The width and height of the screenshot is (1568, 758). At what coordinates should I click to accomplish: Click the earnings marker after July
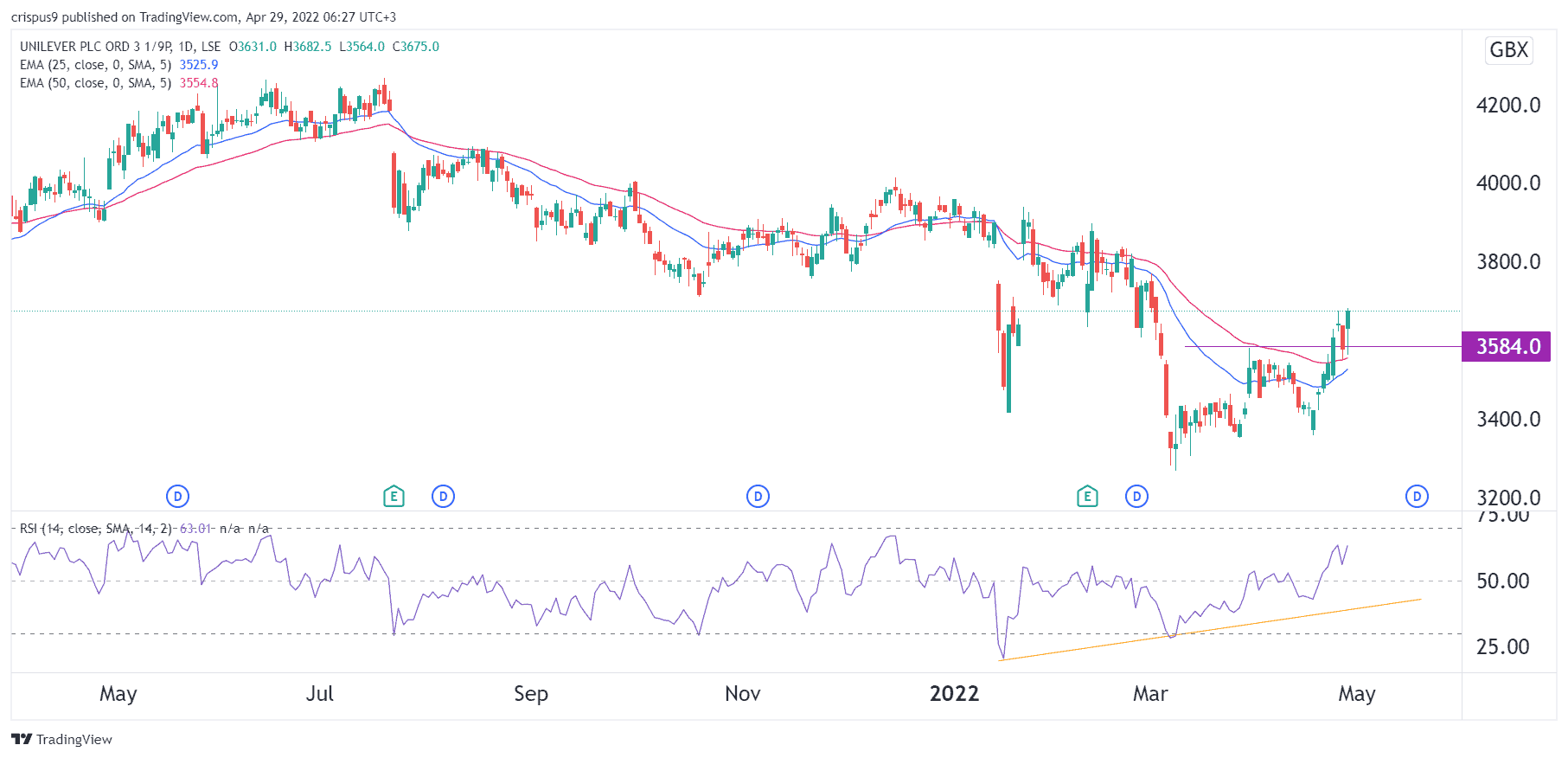coord(394,497)
